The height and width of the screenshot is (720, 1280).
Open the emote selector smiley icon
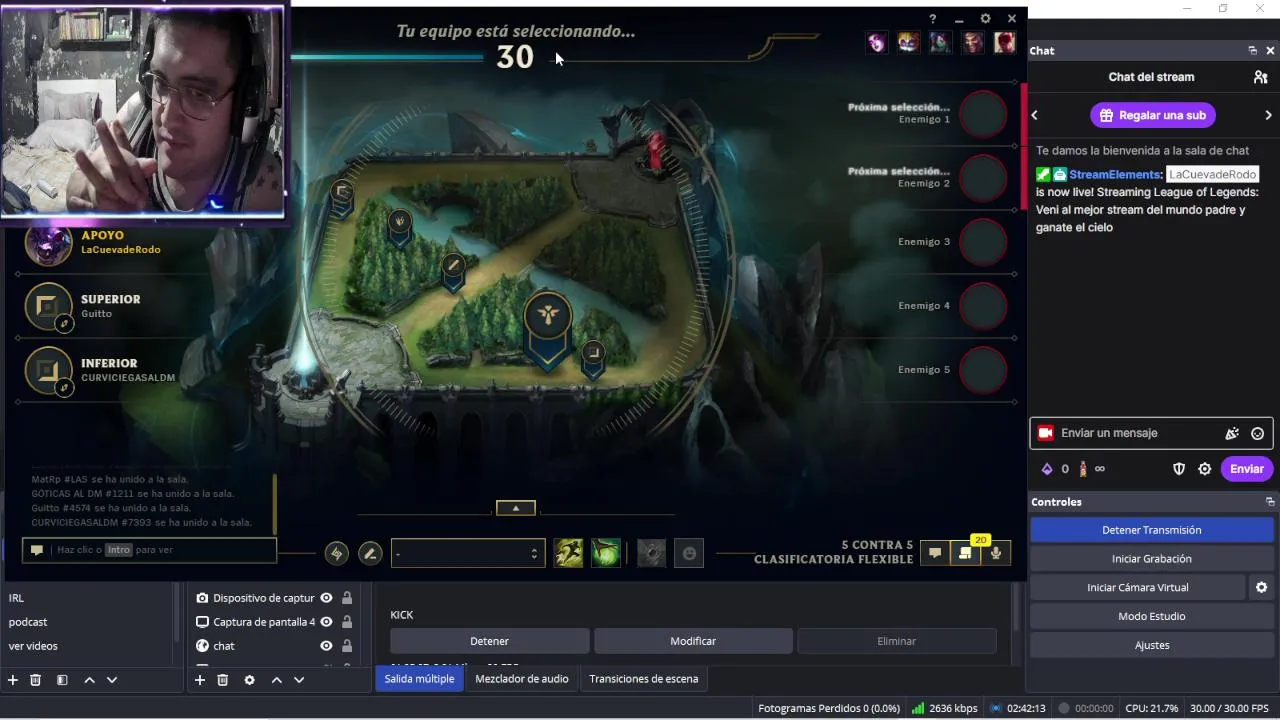[689, 553]
